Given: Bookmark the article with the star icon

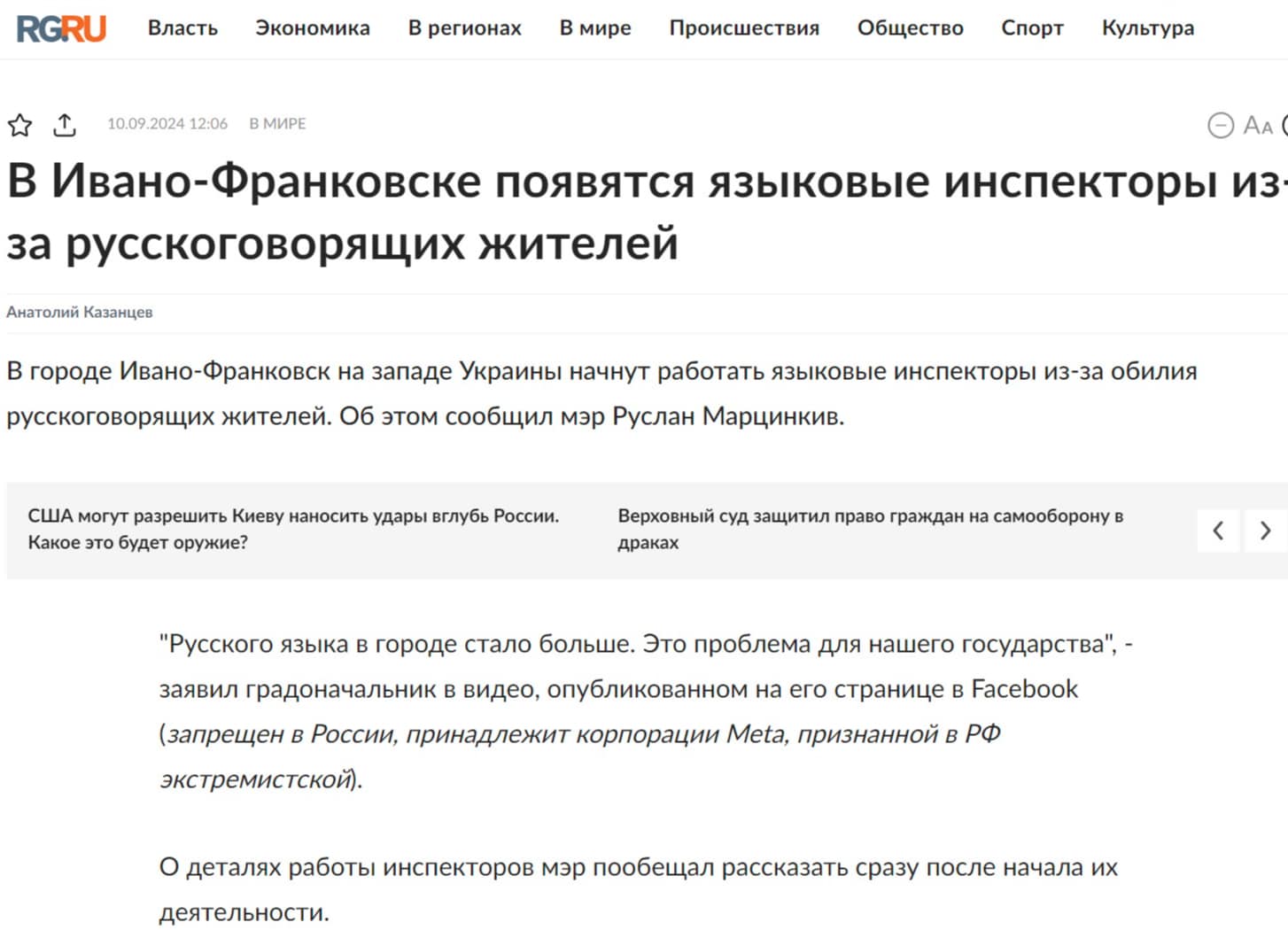Looking at the screenshot, I should click(x=20, y=125).
